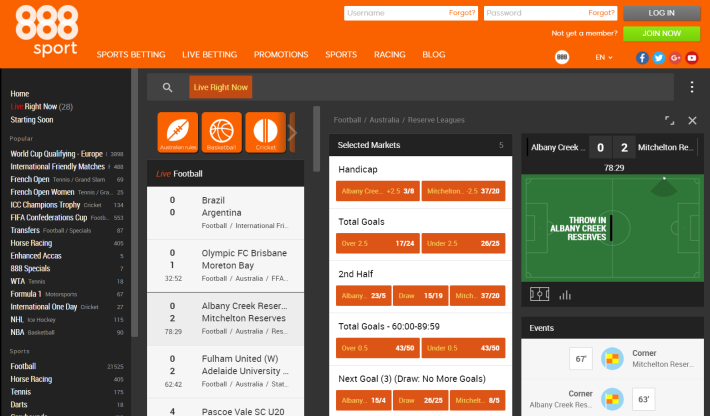Select the Australian rules sport icon
The width and height of the screenshot is (710, 416).
pyautogui.click(x=178, y=132)
